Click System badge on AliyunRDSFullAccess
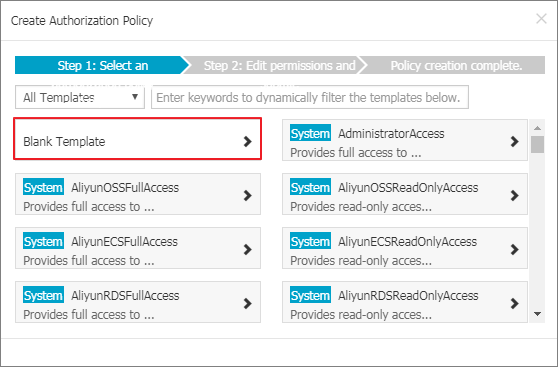Viewport: 558px width, 367px height. pyautogui.click(x=43, y=295)
